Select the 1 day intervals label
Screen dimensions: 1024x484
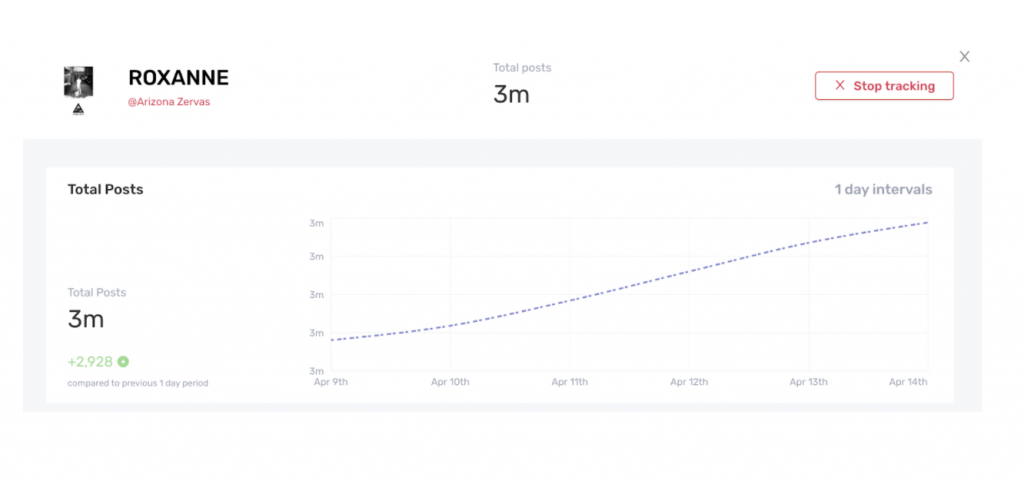[x=884, y=189]
